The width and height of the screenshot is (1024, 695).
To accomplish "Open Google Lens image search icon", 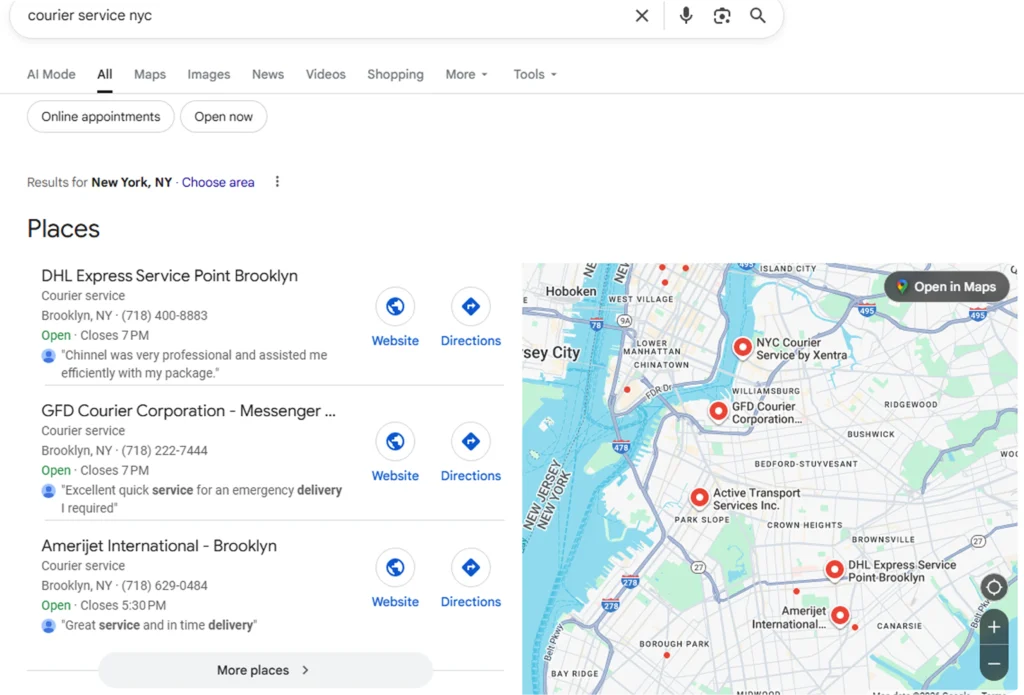I will (722, 16).
